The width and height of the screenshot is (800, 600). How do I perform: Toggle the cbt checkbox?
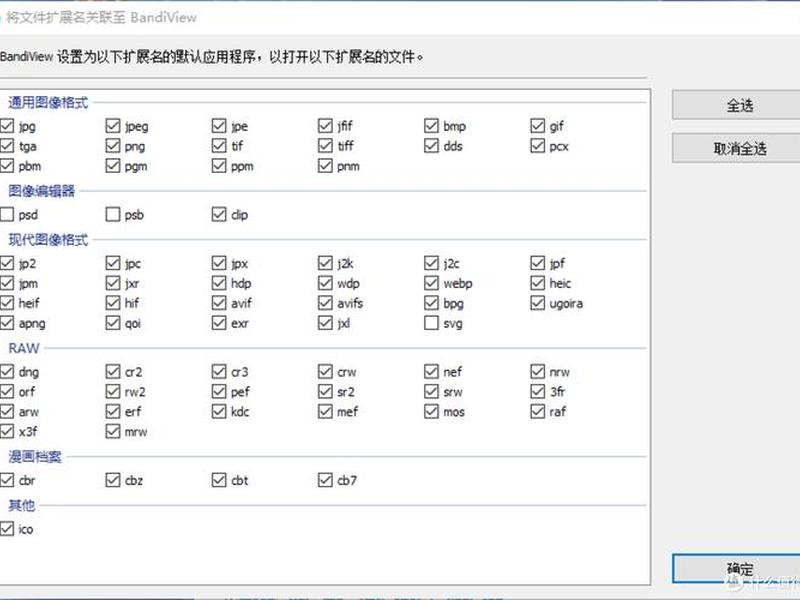(x=219, y=480)
